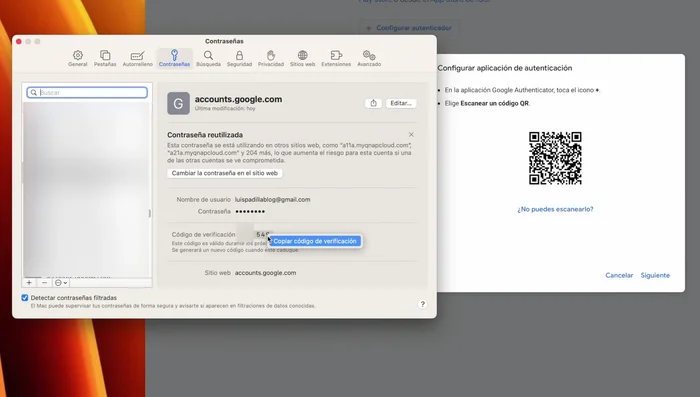Click the QR code image

pos(555,158)
